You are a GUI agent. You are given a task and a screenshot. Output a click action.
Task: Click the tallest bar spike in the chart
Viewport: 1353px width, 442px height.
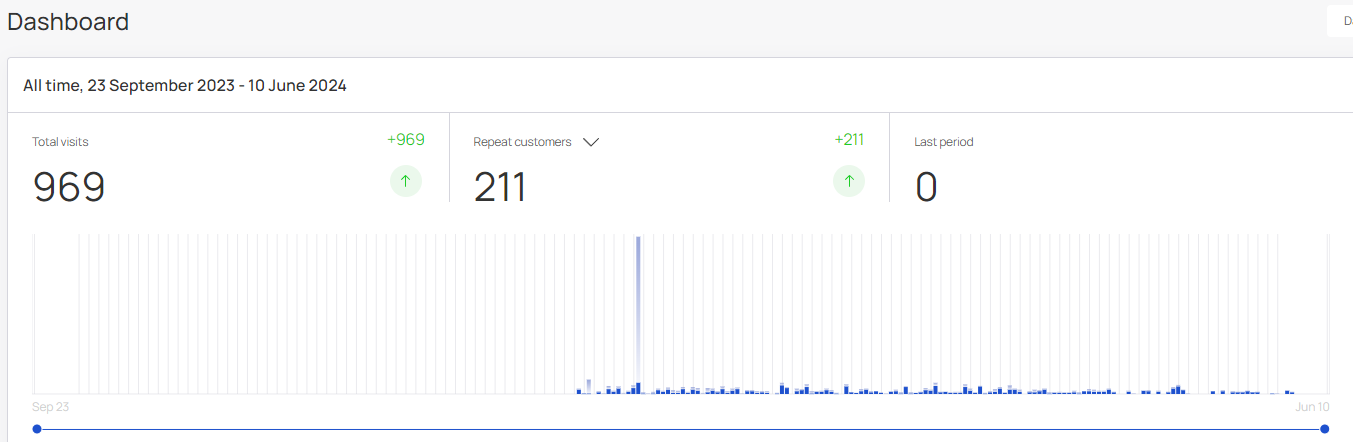coord(638,310)
